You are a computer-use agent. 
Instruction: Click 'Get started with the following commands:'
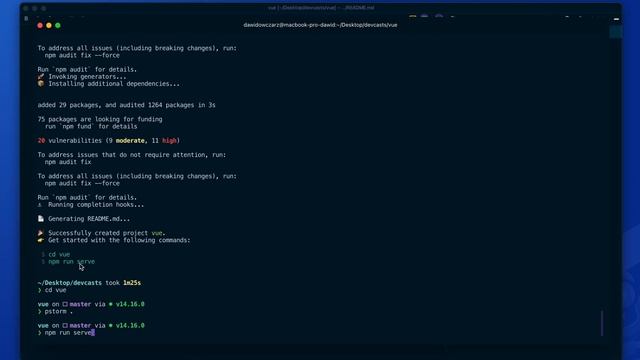tap(119, 240)
